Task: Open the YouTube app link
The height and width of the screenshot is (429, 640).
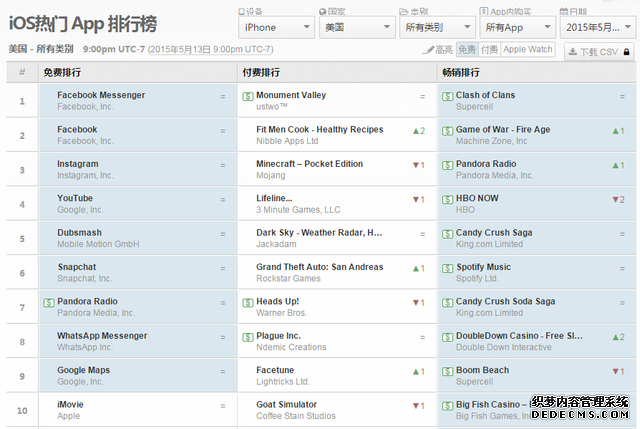Action: tap(75, 198)
